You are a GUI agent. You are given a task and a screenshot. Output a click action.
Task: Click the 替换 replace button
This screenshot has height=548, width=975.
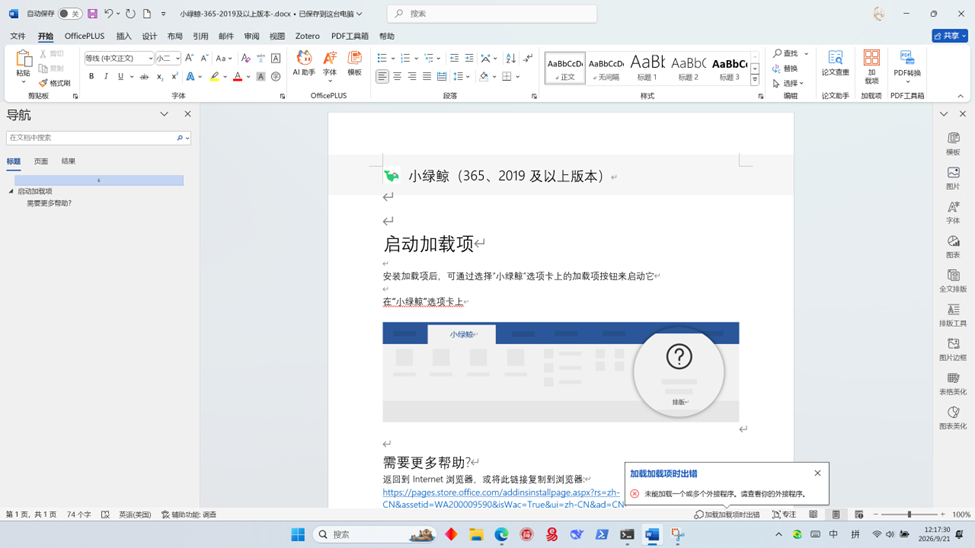point(785,68)
